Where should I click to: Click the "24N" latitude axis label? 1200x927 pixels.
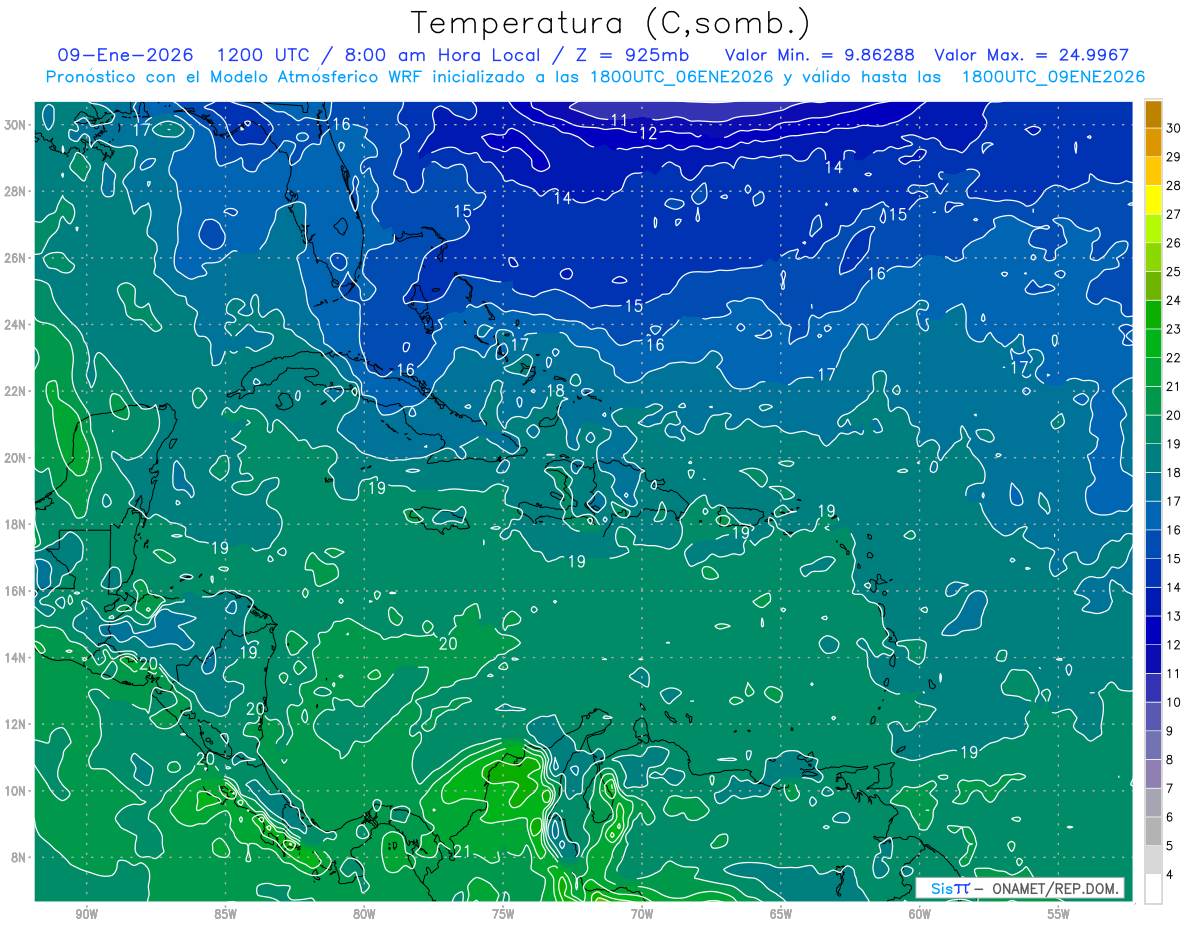tap(17, 325)
